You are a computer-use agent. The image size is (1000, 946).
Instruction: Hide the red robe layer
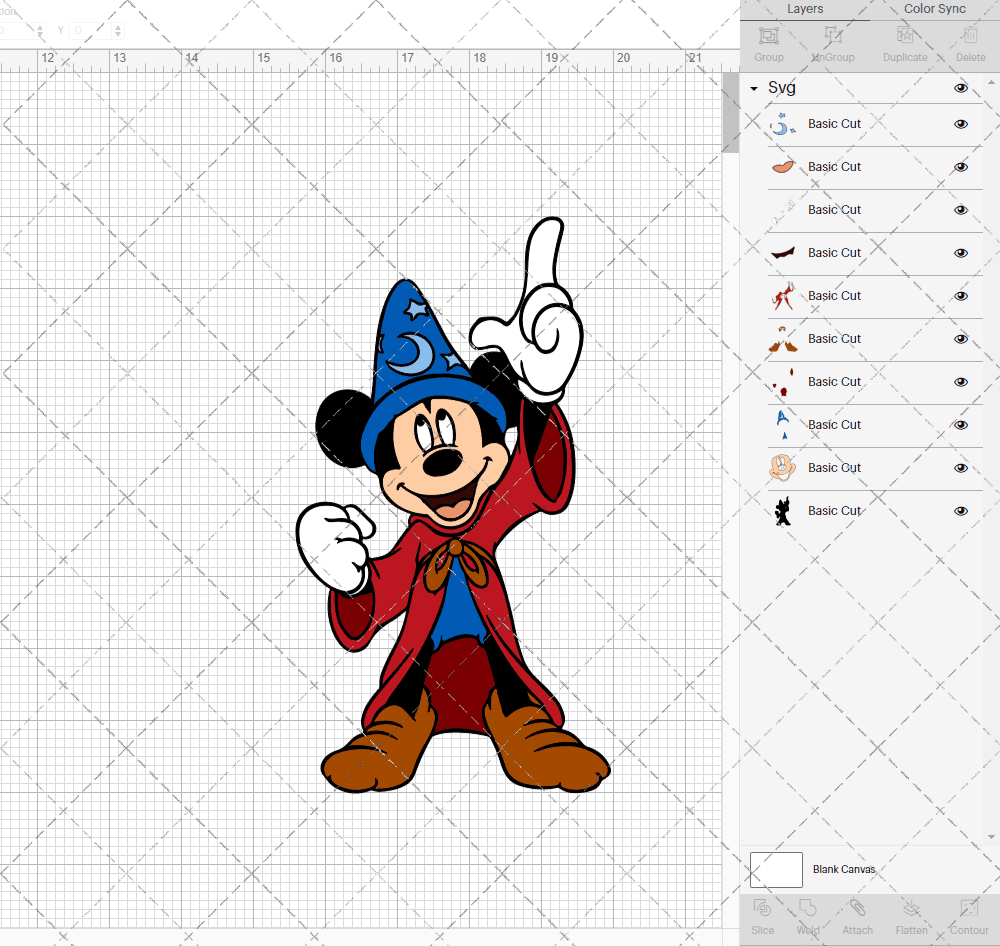pos(960,296)
